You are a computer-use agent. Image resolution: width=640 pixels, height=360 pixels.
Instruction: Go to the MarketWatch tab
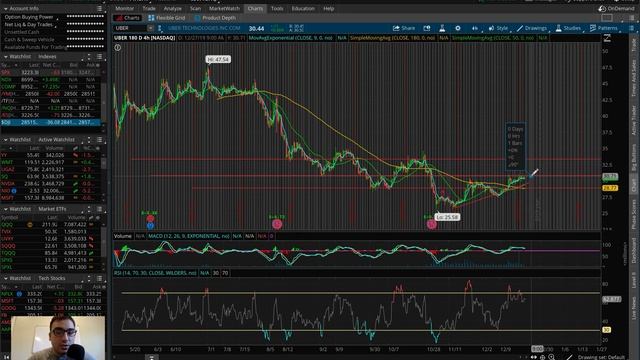(x=224, y=9)
